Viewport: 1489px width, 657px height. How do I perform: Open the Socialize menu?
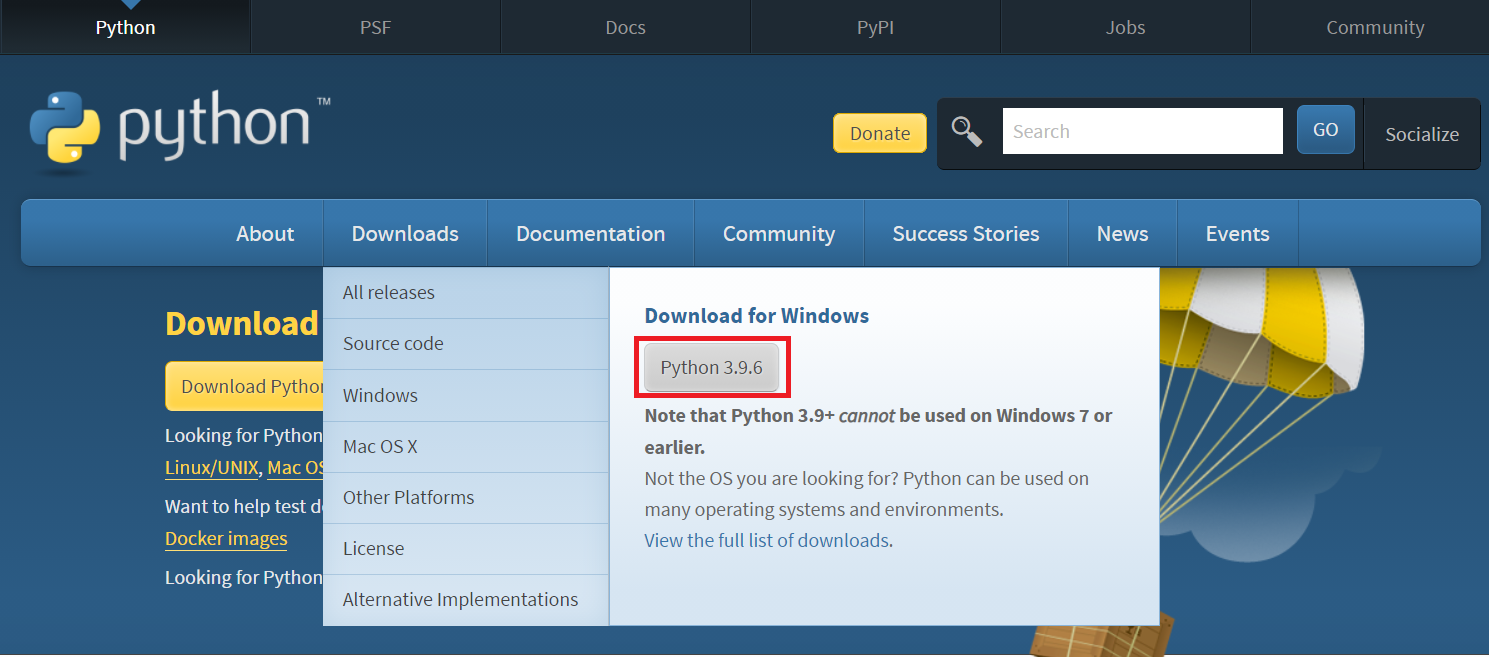(1422, 134)
